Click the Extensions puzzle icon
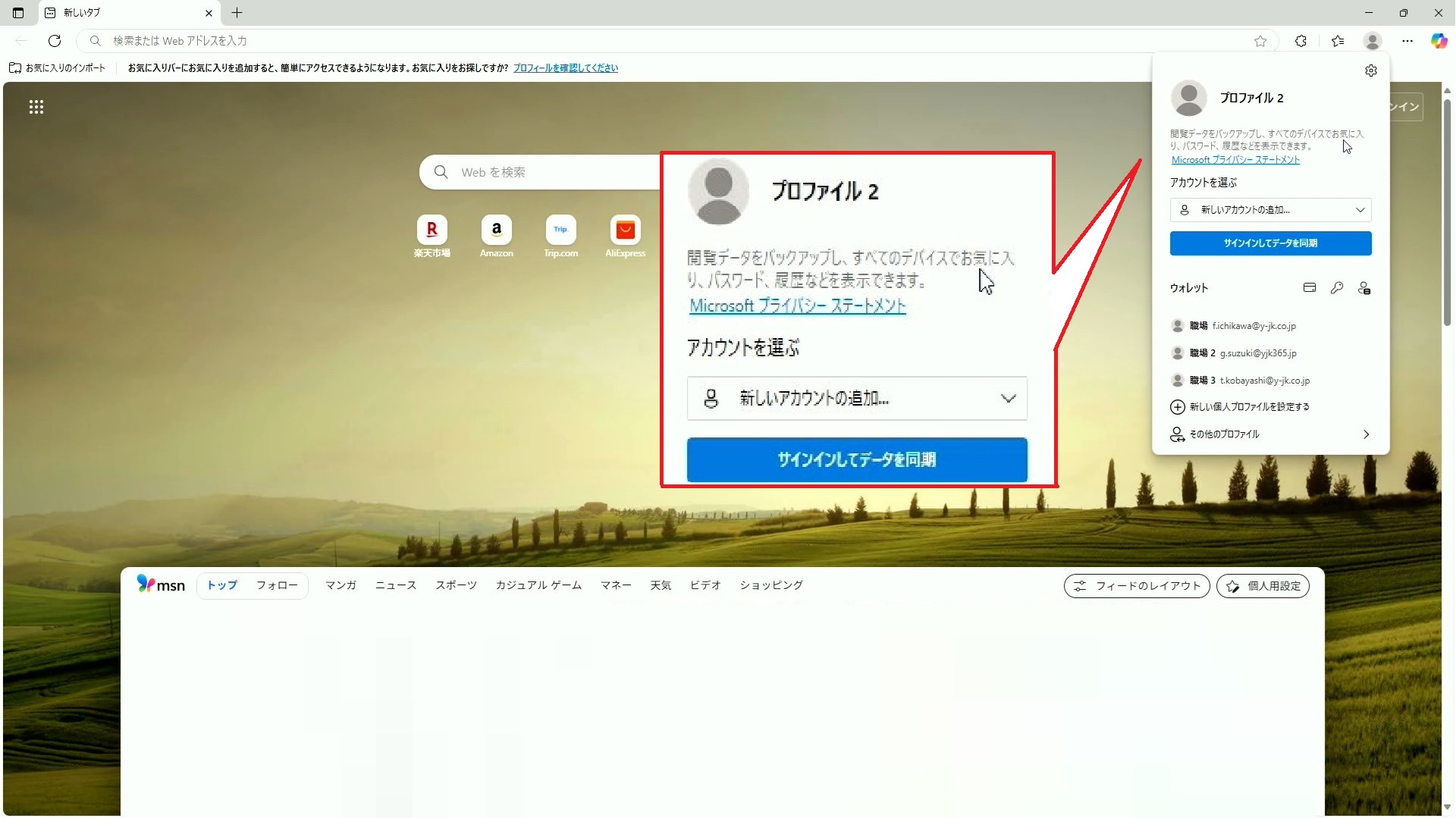 (1301, 41)
